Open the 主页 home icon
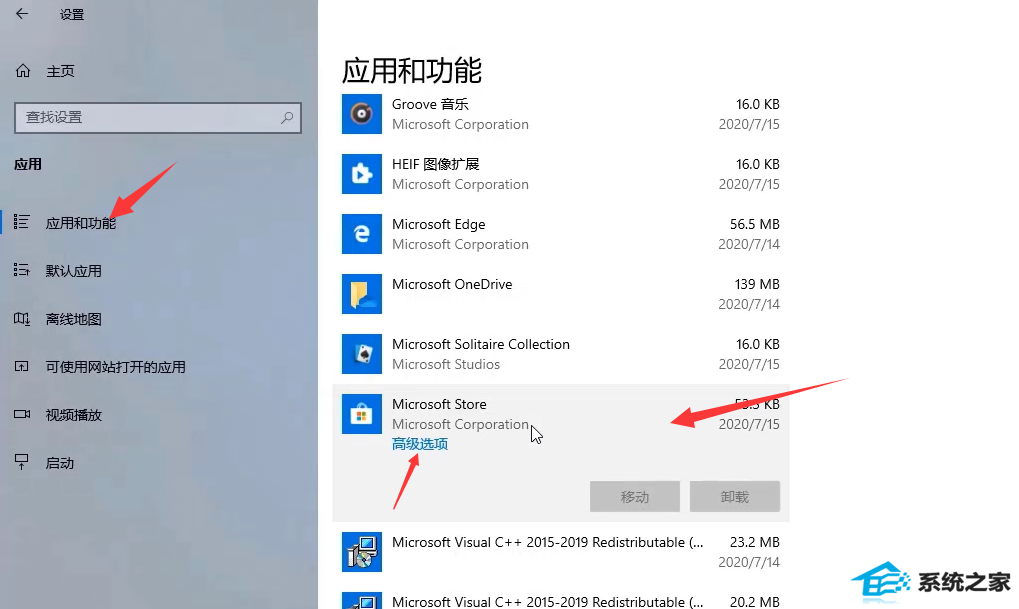Image resolution: width=1019 pixels, height=609 pixels. pos(23,71)
